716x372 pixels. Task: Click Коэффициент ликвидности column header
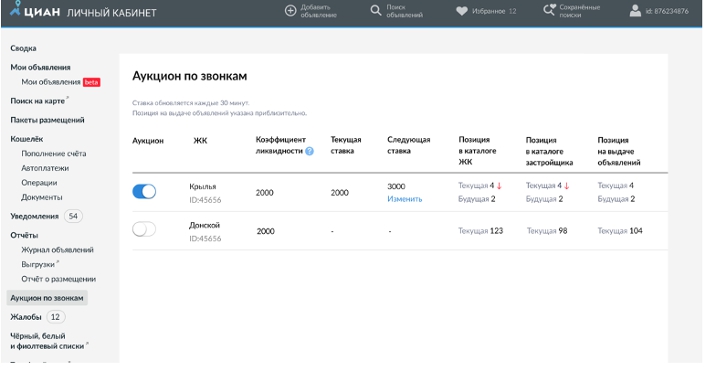pyautogui.click(x=281, y=145)
